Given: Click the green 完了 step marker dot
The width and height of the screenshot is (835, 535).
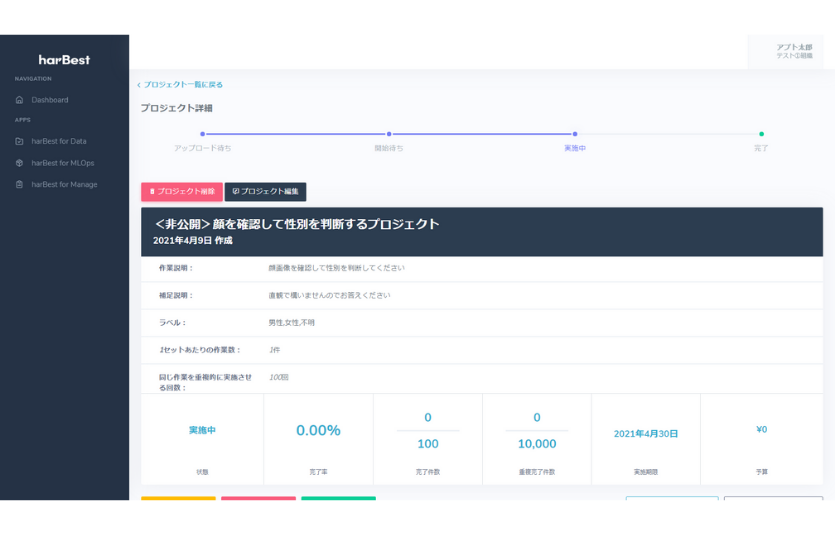Looking at the screenshot, I should pyautogui.click(x=761, y=133).
